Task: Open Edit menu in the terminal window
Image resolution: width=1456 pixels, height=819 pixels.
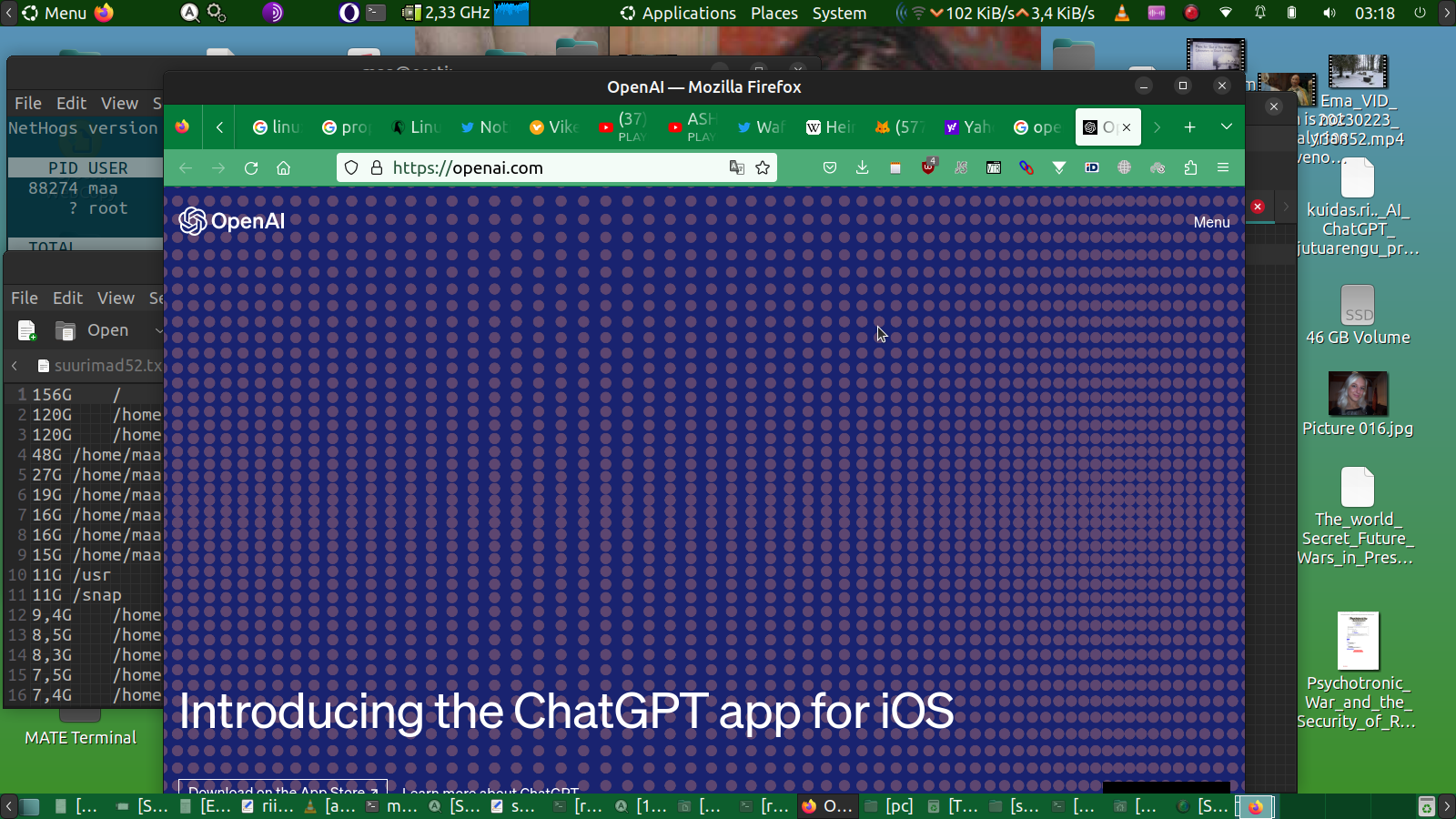Action: point(71,103)
